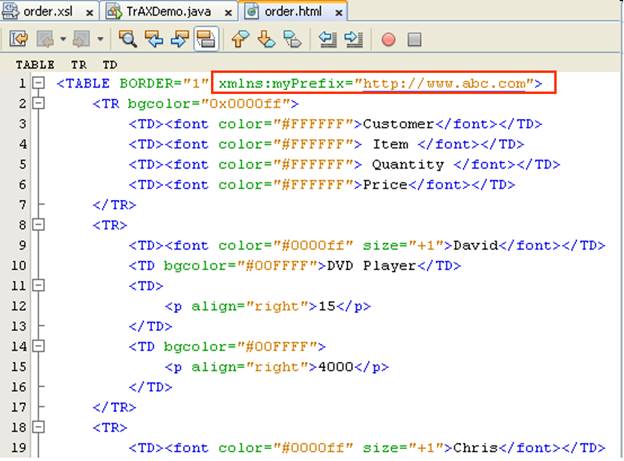
Task: Open the Forward history dropdown arrow
Action: [100, 39]
